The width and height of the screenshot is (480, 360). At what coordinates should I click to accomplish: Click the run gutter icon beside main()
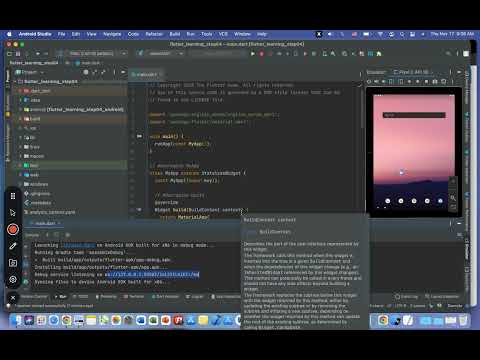pyautogui.click(x=139, y=136)
